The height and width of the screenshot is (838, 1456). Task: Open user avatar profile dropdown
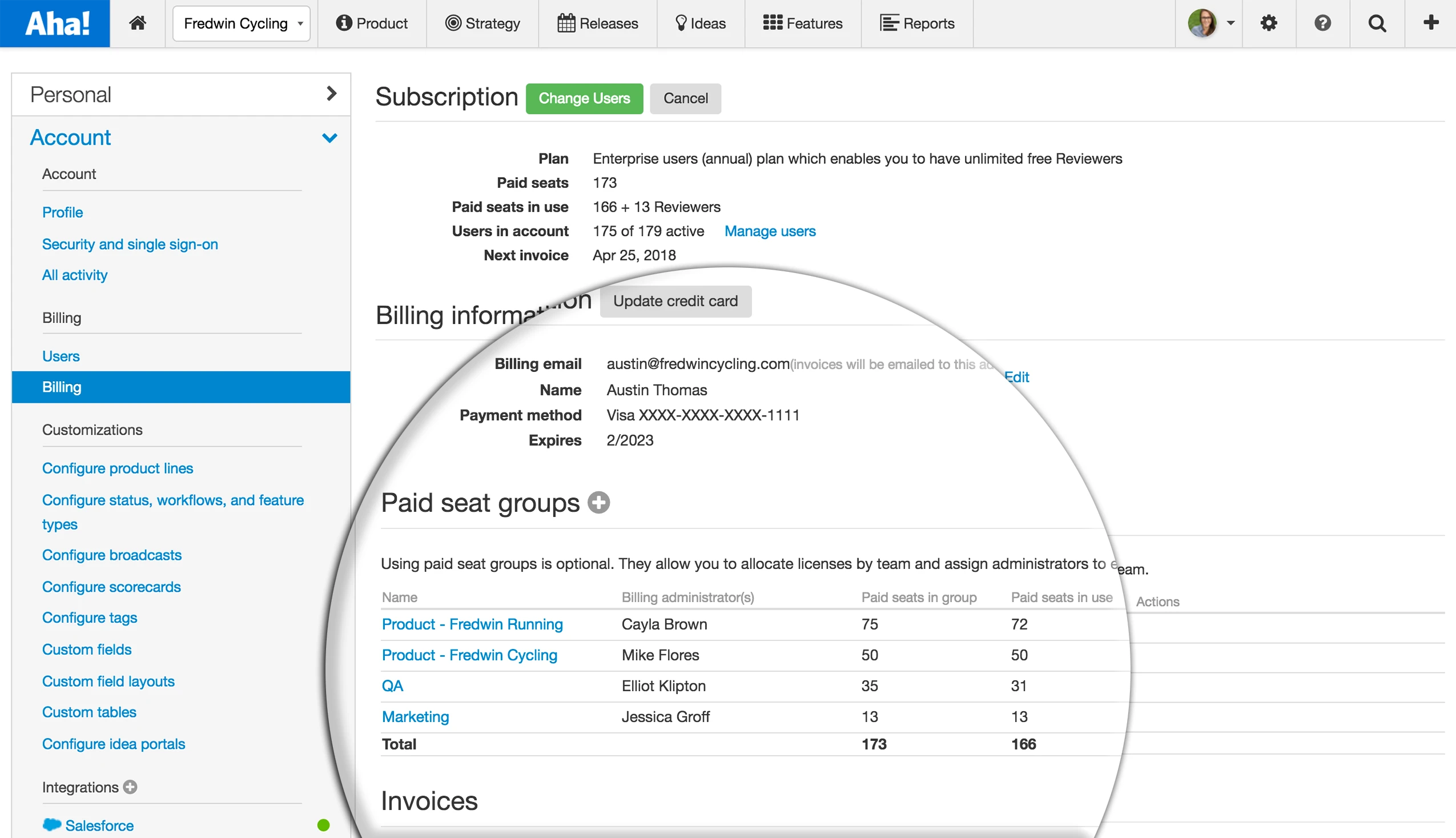click(x=1210, y=23)
